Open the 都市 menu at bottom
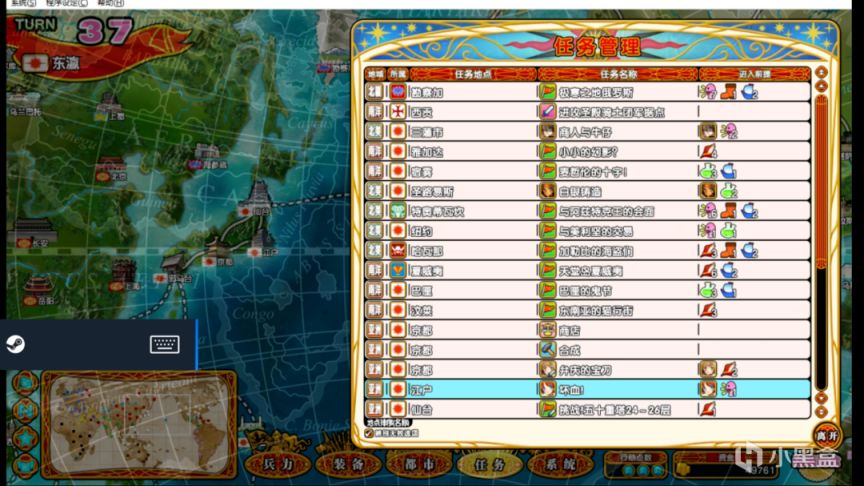This screenshot has width=864, height=486. pyautogui.click(x=419, y=465)
